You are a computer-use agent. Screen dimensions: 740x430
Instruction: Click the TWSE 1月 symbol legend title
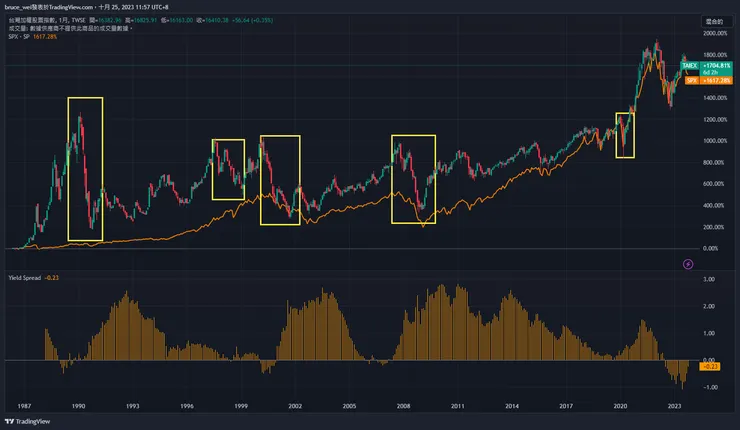click(47, 20)
